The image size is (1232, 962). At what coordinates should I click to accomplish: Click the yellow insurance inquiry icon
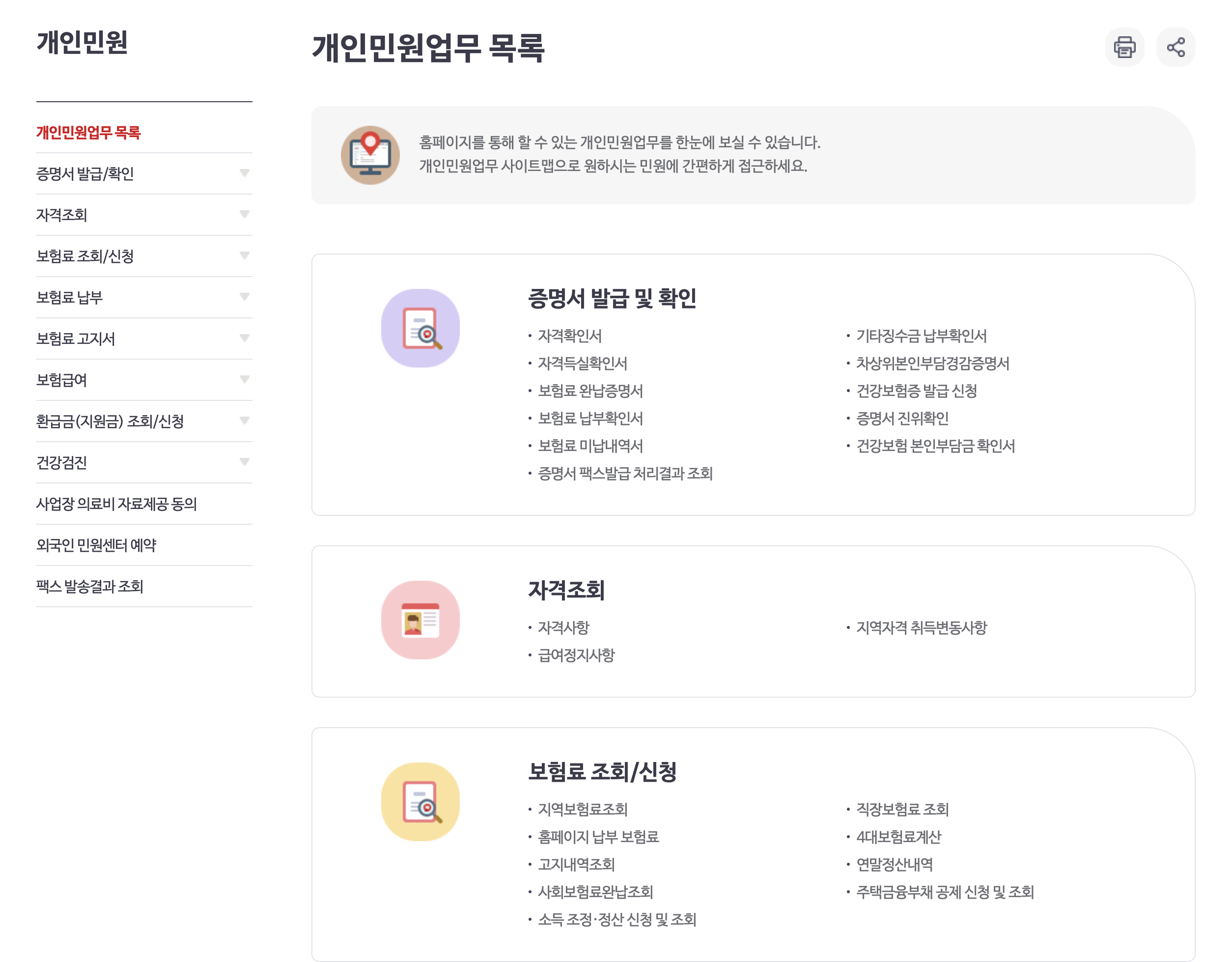pos(420,802)
